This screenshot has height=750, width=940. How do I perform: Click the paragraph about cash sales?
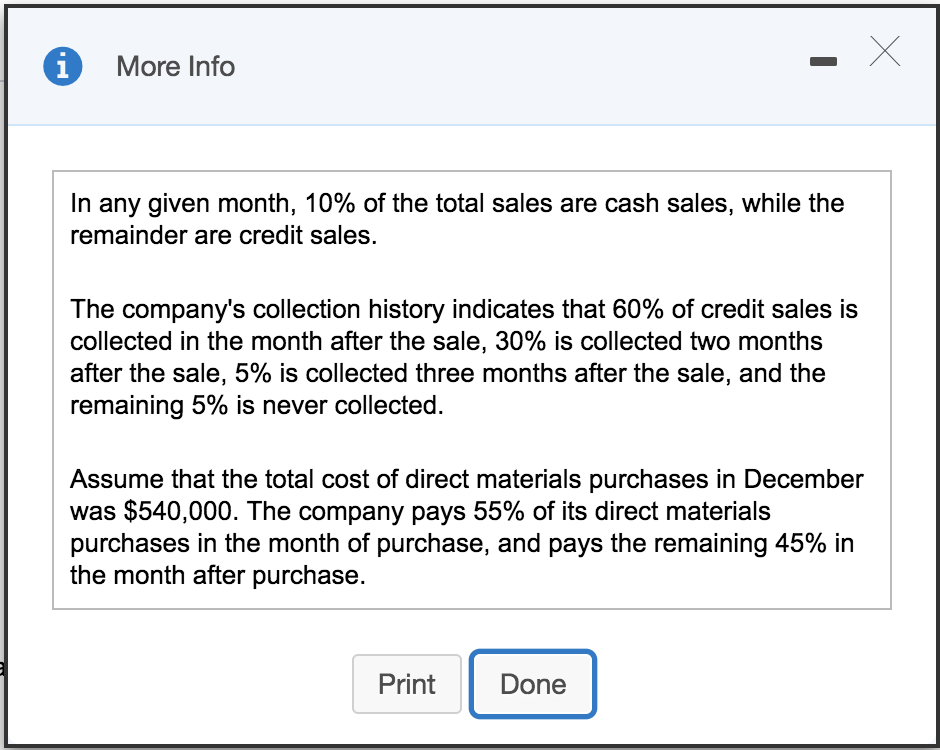(x=457, y=219)
